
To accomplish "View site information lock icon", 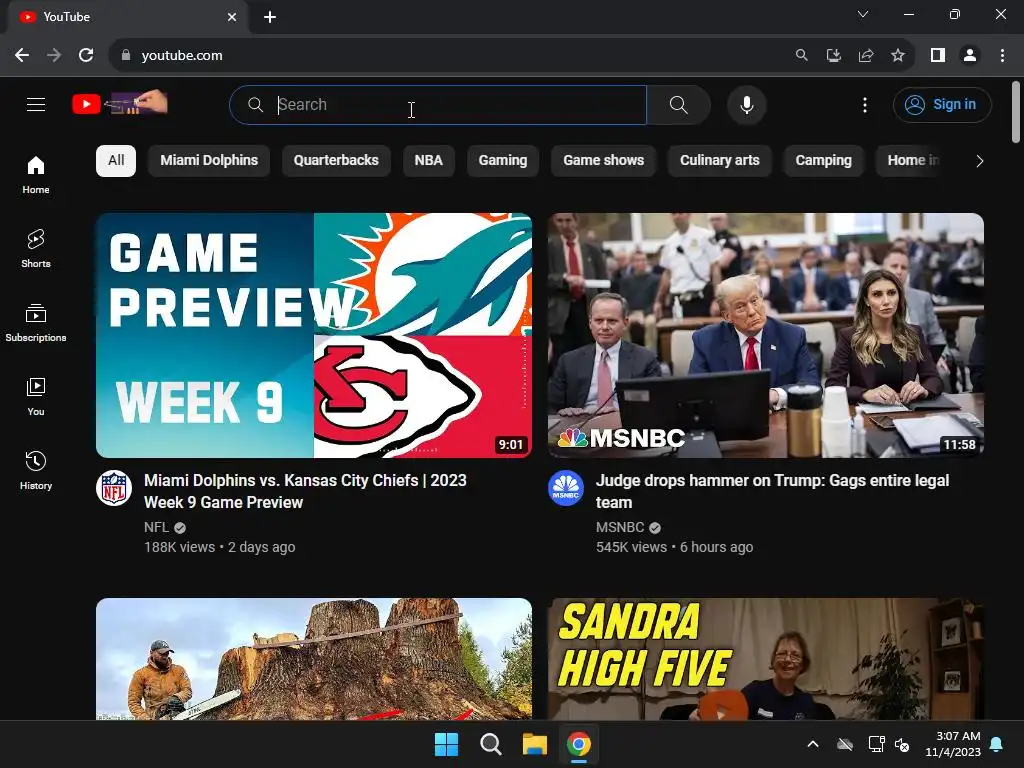I will [x=126, y=56].
